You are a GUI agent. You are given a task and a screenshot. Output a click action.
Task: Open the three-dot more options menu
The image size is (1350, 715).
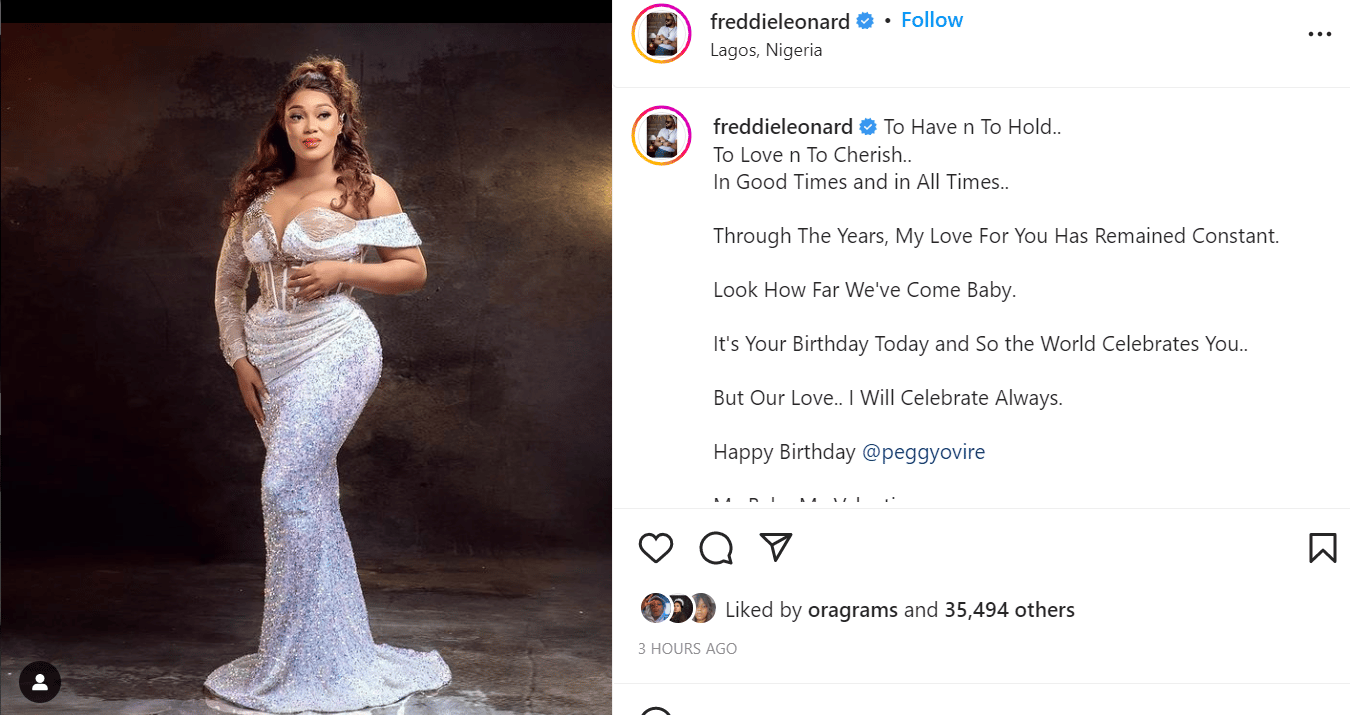tap(1320, 34)
